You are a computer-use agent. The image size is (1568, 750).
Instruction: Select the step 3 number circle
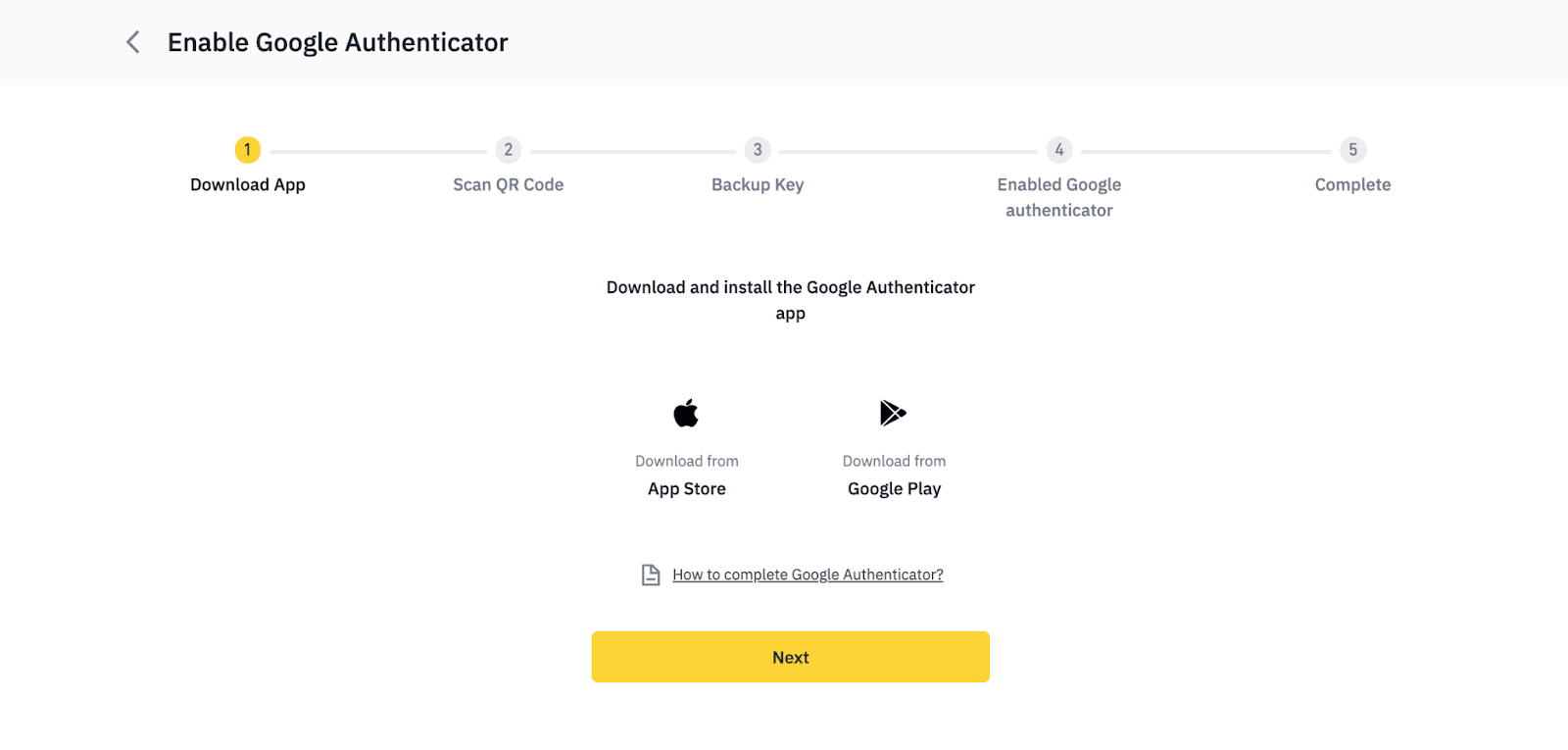(x=758, y=150)
